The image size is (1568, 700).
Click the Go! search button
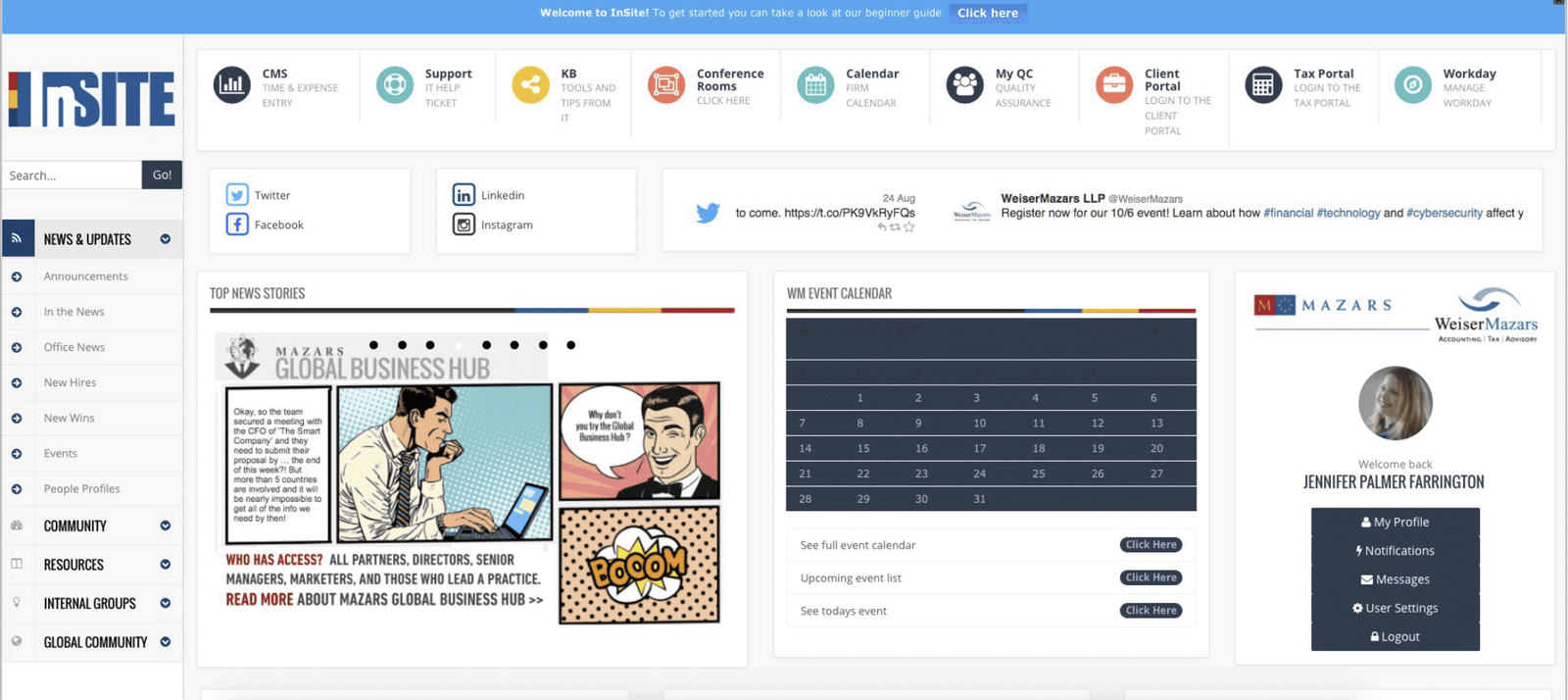[x=162, y=175]
